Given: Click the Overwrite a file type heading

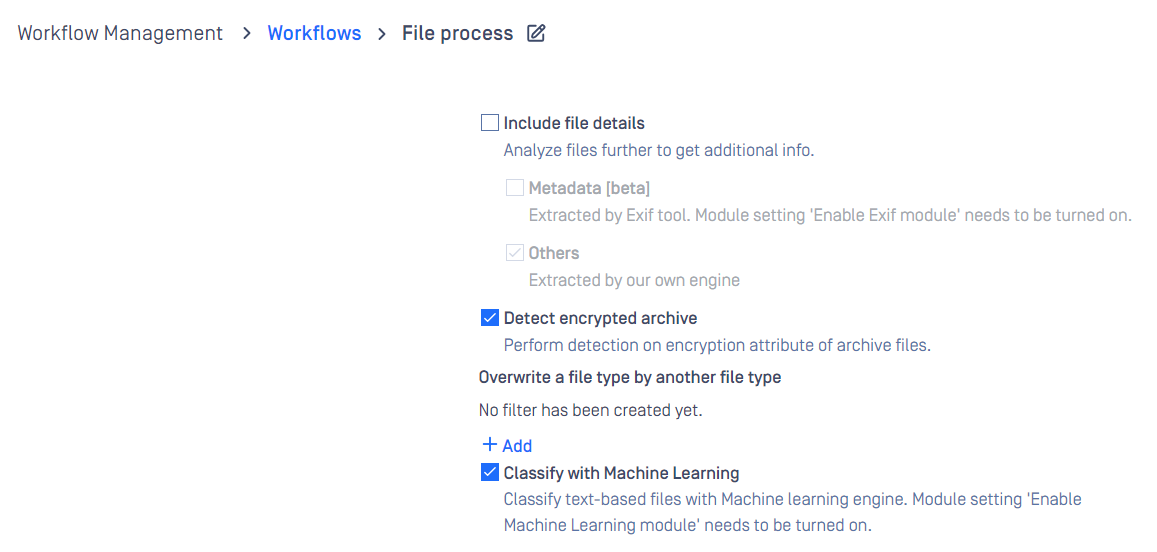Looking at the screenshot, I should click(630, 378).
